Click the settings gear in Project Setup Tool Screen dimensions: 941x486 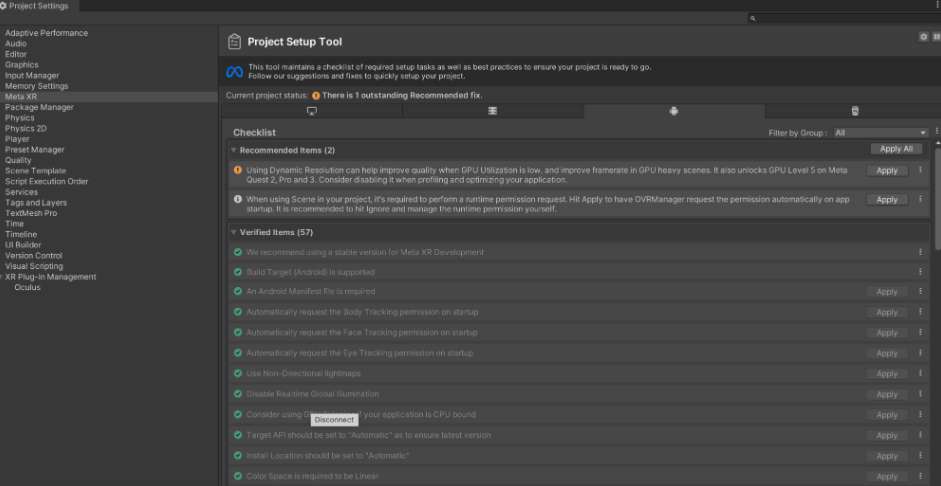point(923,36)
